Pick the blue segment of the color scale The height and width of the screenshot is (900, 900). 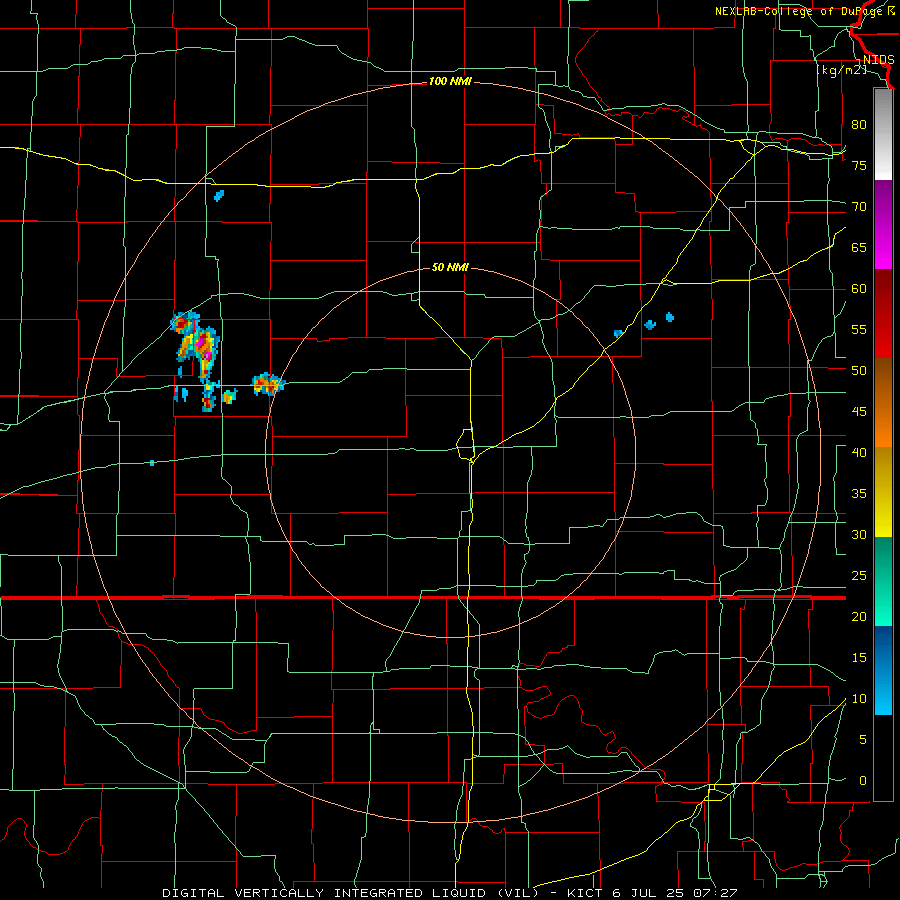(883, 670)
